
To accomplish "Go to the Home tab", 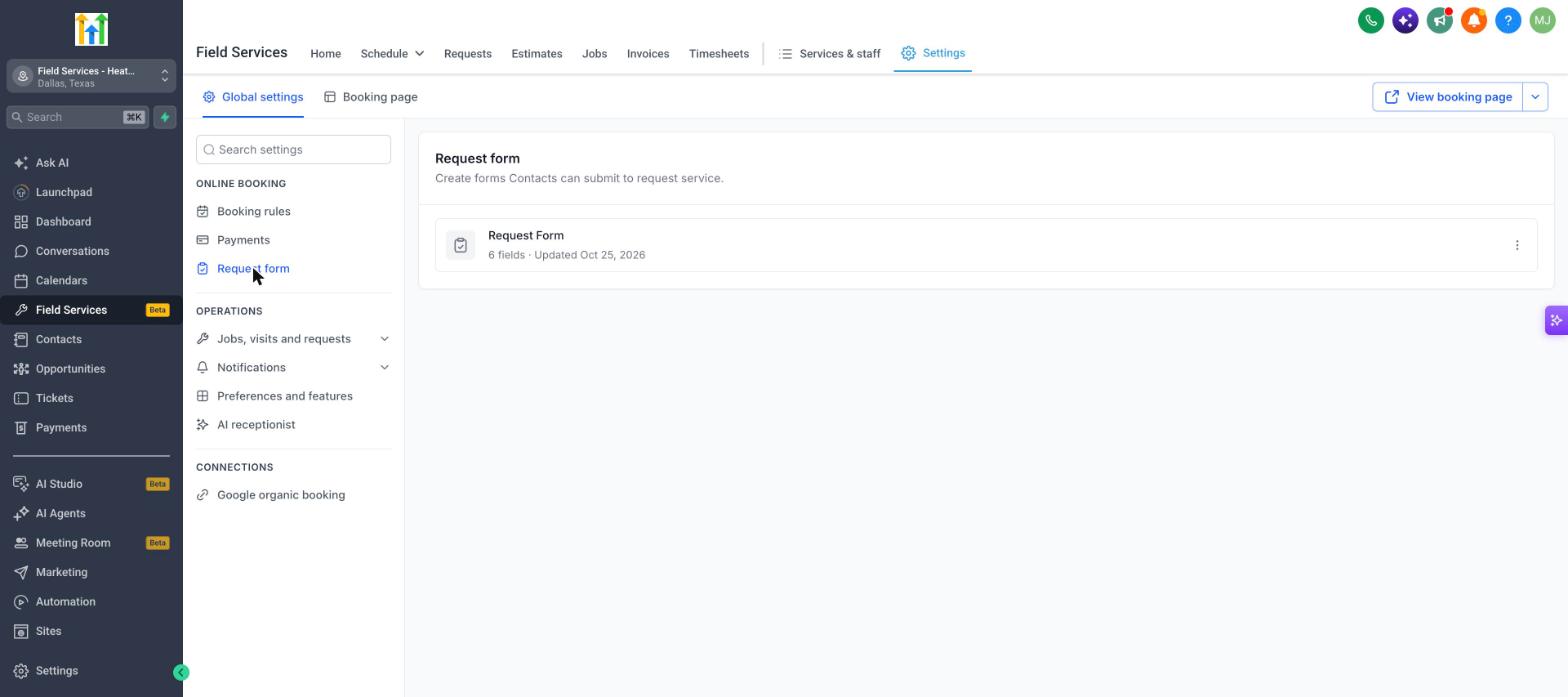I will tap(325, 53).
